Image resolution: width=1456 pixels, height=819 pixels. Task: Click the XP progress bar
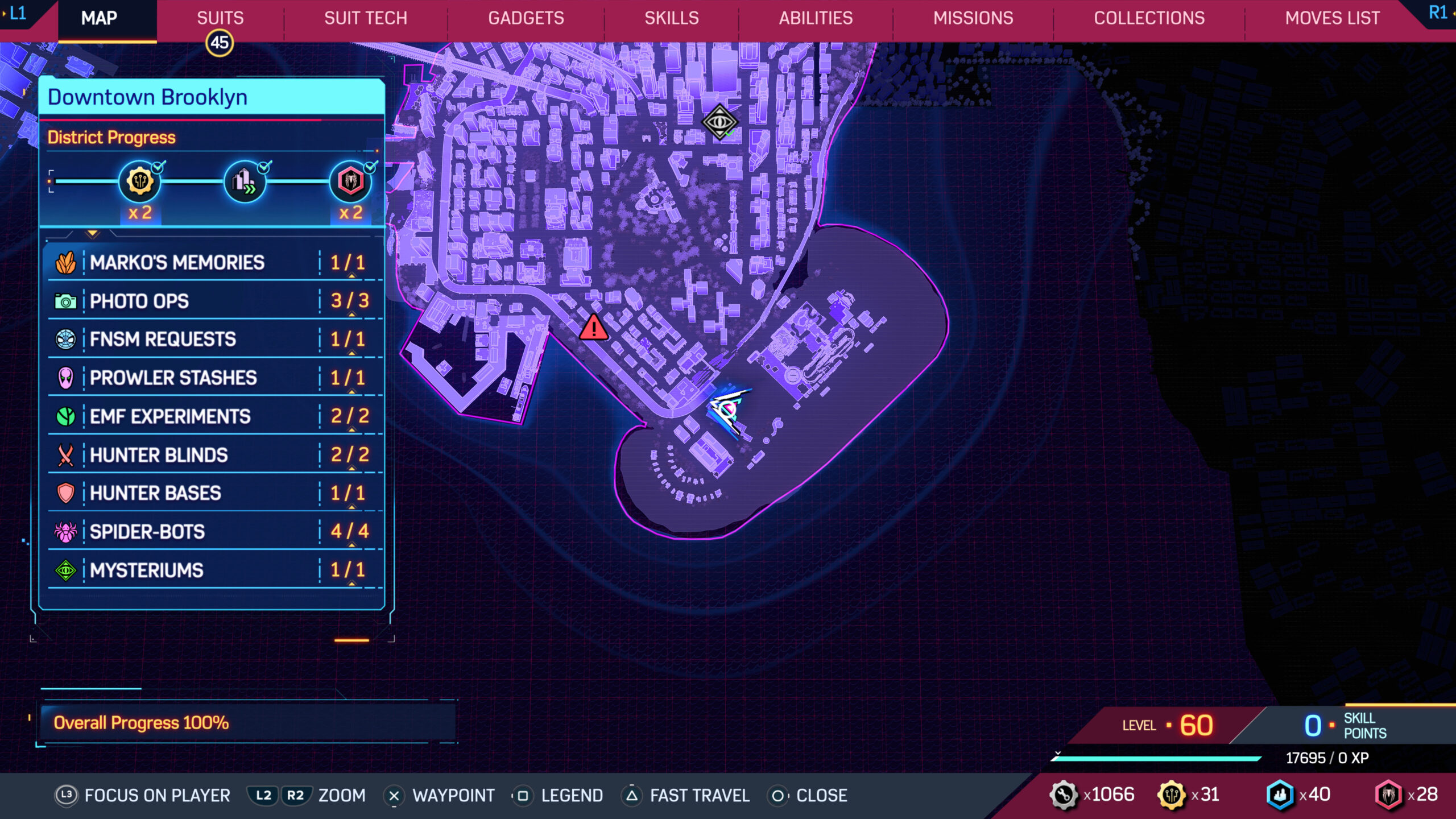(x=1156, y=758)
